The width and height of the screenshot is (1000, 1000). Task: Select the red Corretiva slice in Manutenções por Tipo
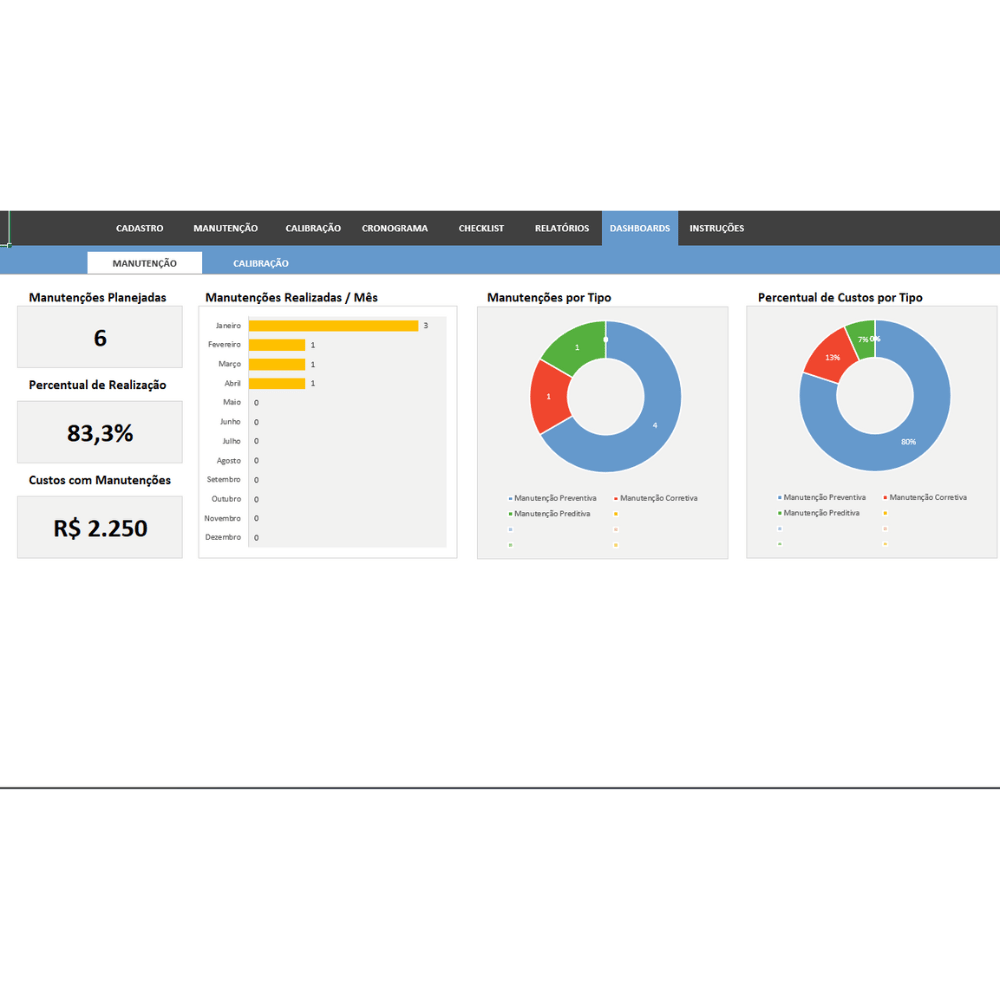point(548,397)
